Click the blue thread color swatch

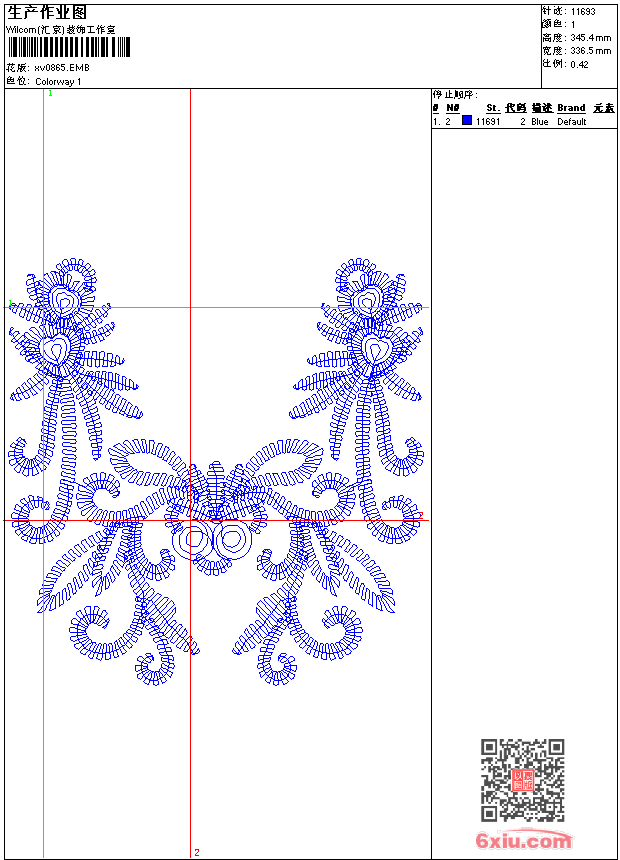point(467,121)
